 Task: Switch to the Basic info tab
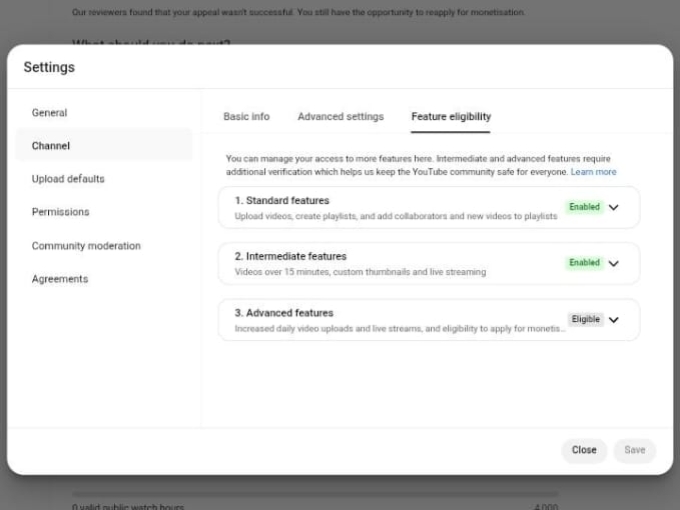coord(246,117)
